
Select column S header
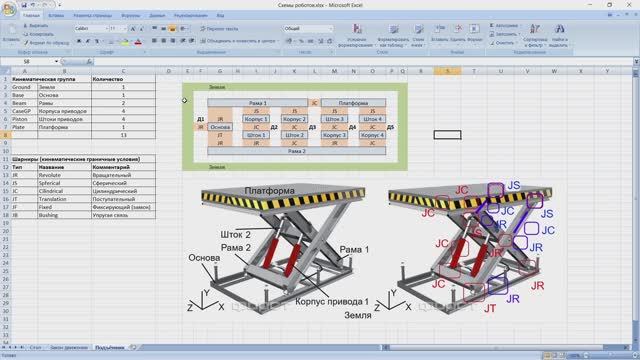pos(447,71)
